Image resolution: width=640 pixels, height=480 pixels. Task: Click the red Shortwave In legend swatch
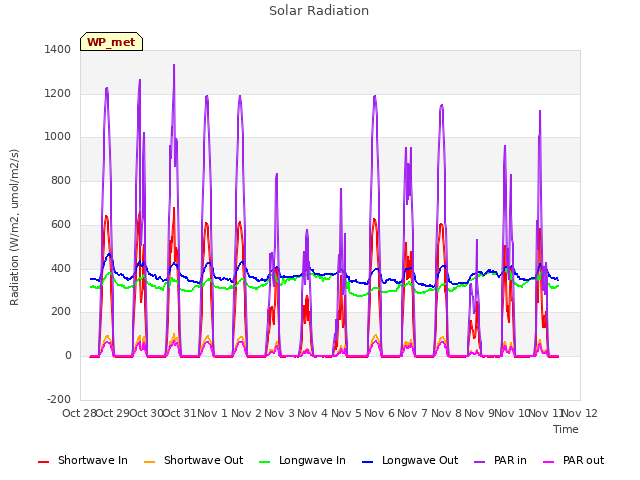click(x=43, y=462)
